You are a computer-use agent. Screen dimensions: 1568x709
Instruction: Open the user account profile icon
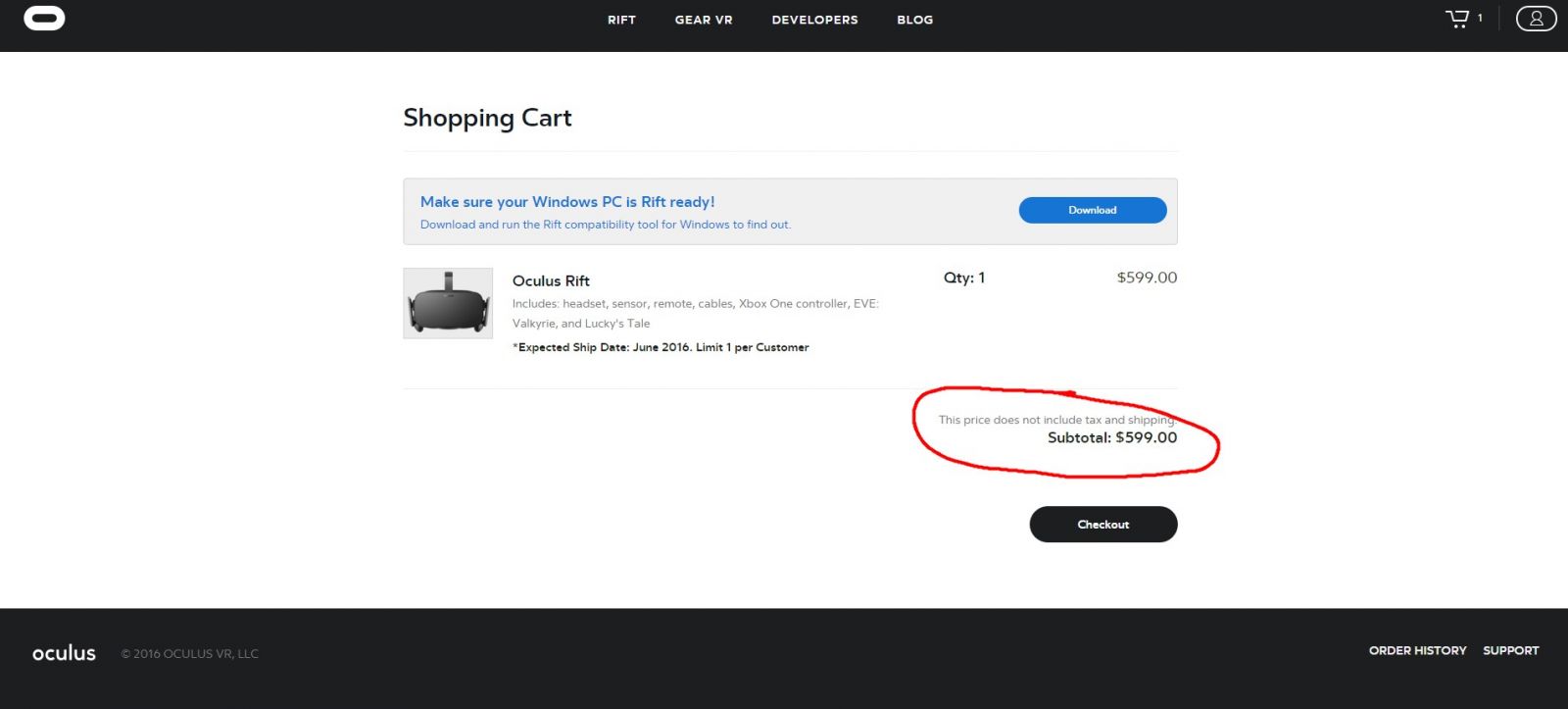coord(1536,19)
